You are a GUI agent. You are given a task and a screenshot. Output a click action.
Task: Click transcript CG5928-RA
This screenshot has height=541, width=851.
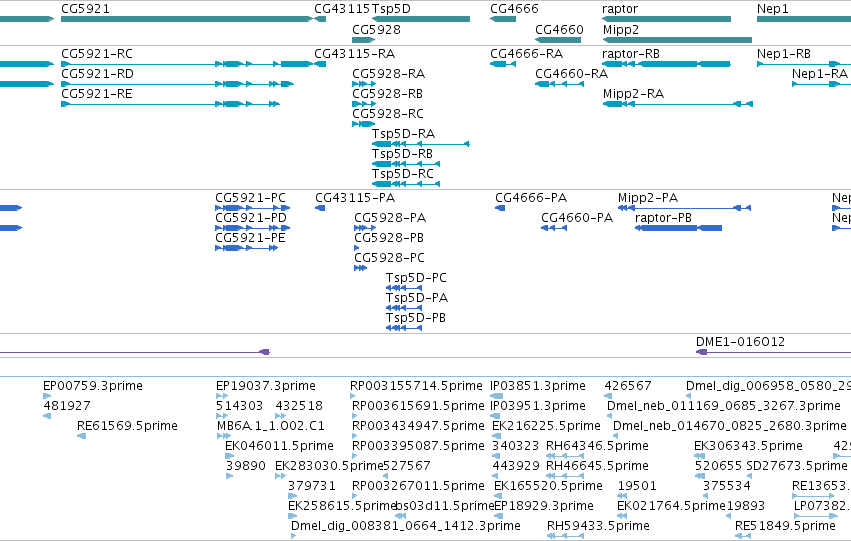click(x=364, y=84)
